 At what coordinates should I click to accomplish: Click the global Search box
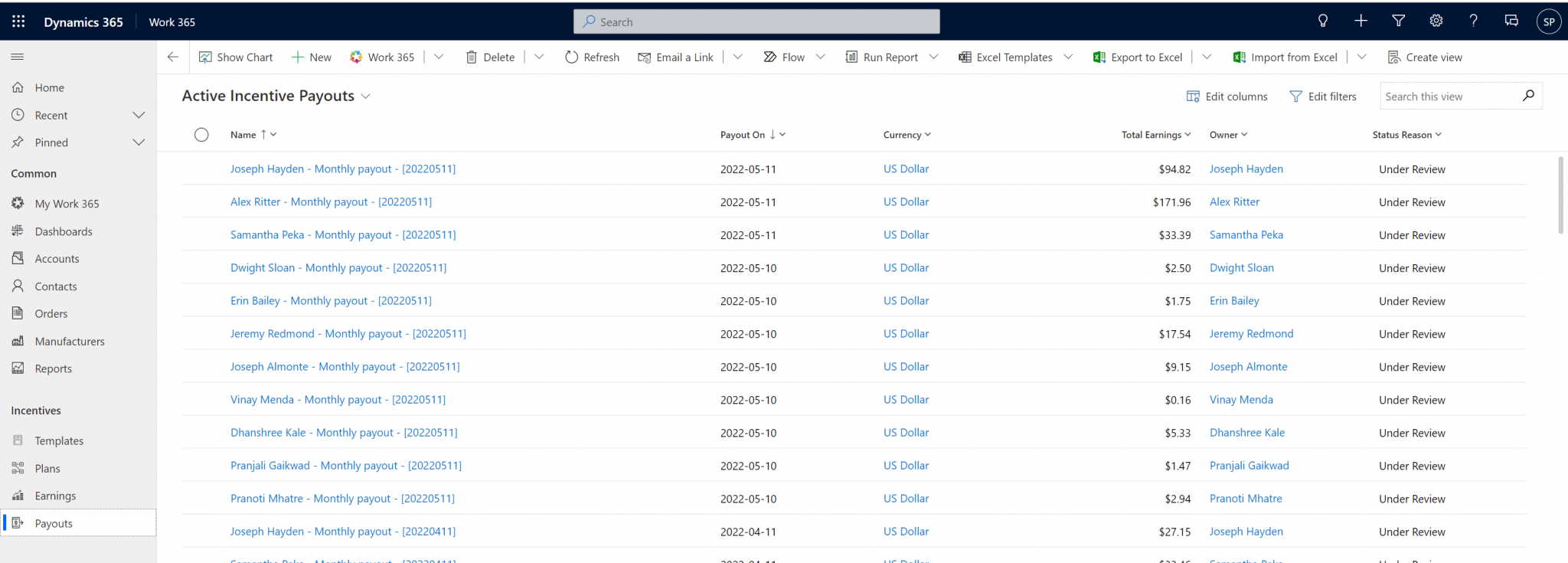756,21
